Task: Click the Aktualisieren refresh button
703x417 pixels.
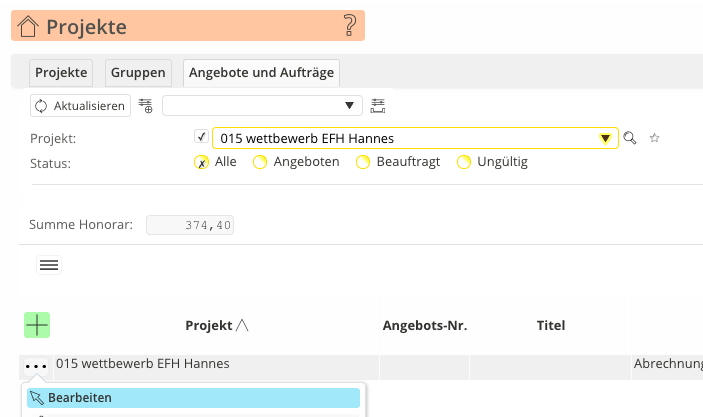Action: 81,105
